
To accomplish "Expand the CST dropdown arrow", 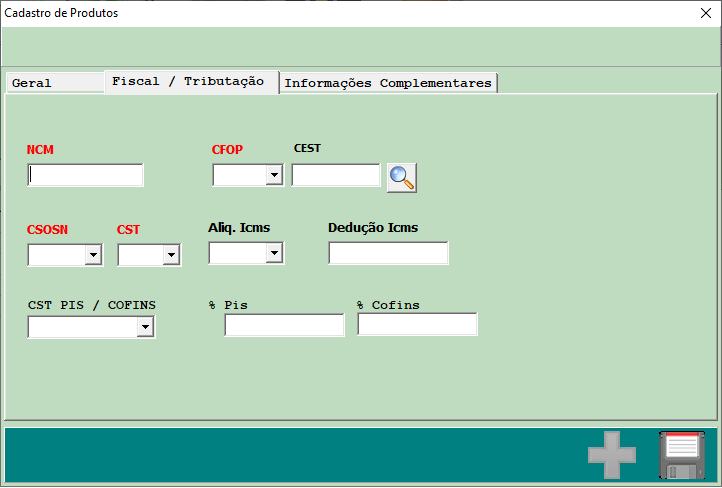I will coord(171,256).
